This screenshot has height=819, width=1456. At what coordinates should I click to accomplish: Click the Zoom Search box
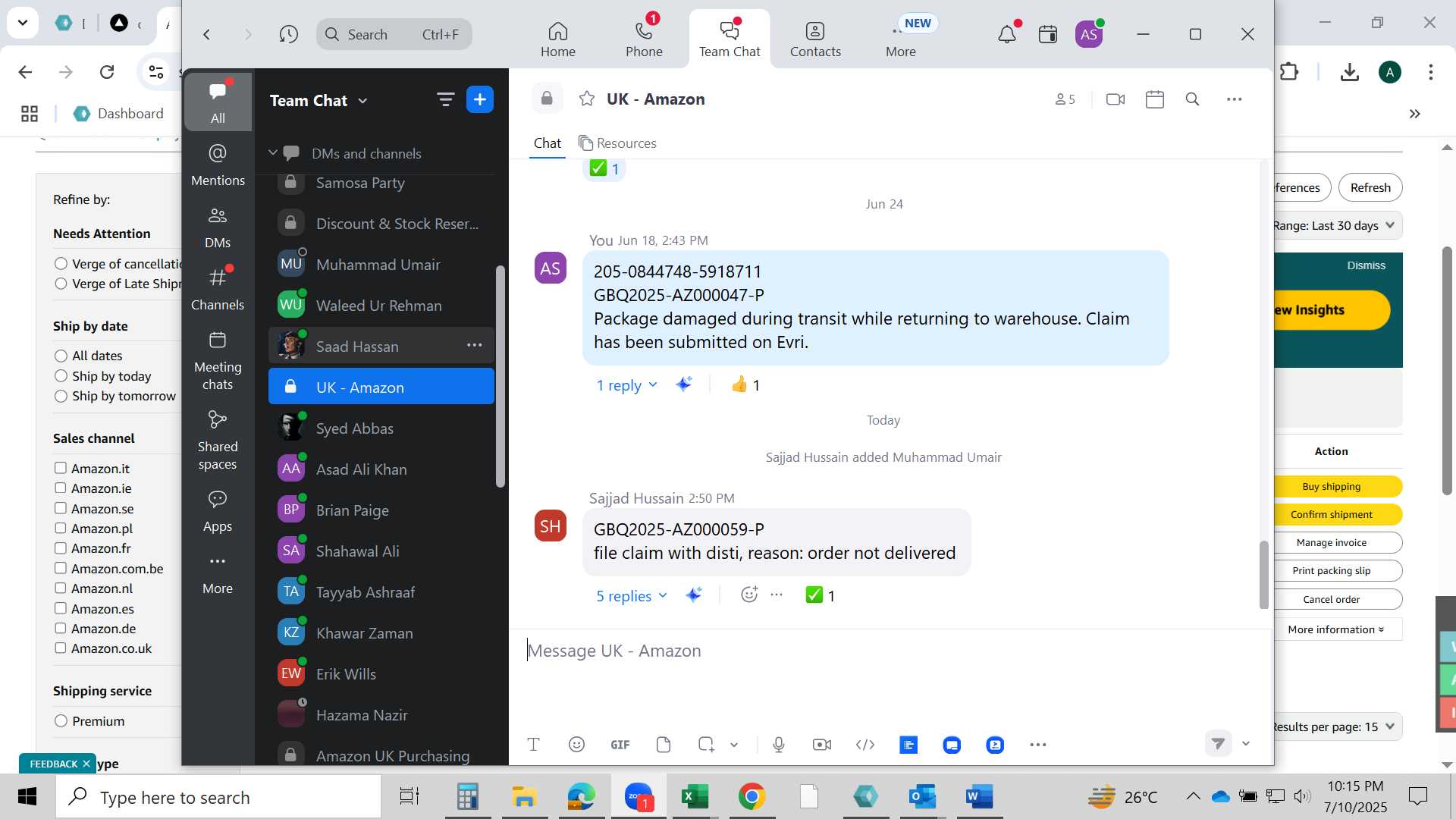pos(394,34)
